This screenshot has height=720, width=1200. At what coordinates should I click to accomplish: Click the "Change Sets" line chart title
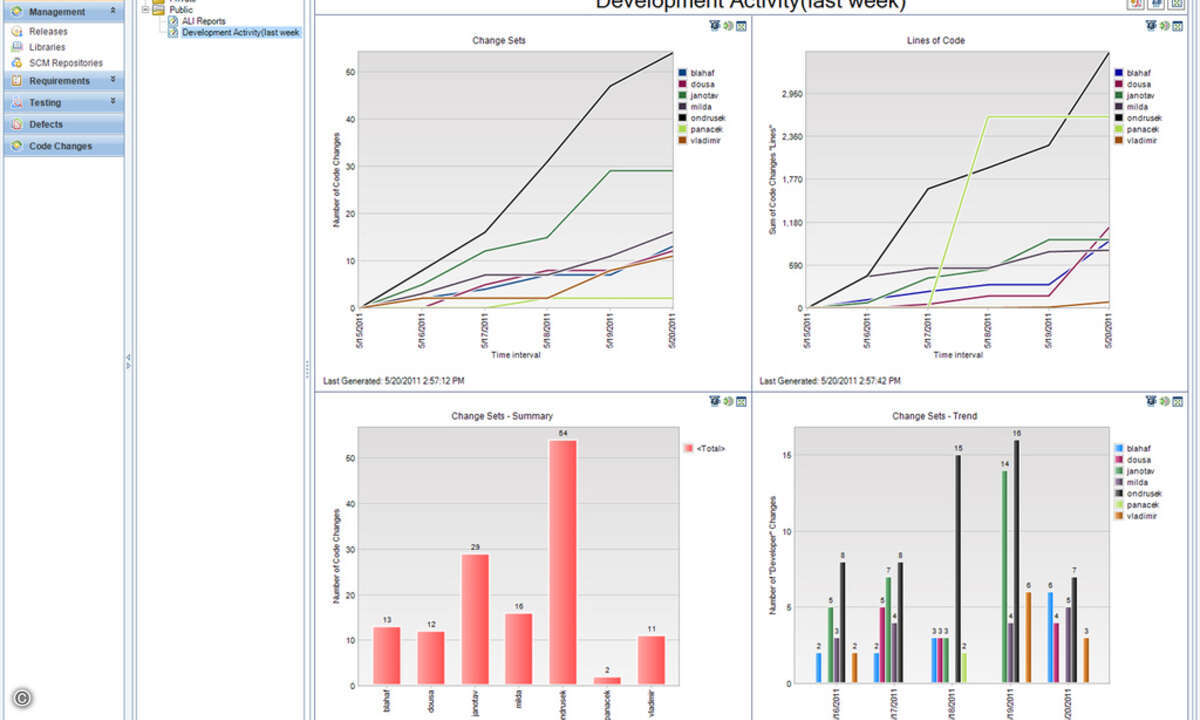499,41
